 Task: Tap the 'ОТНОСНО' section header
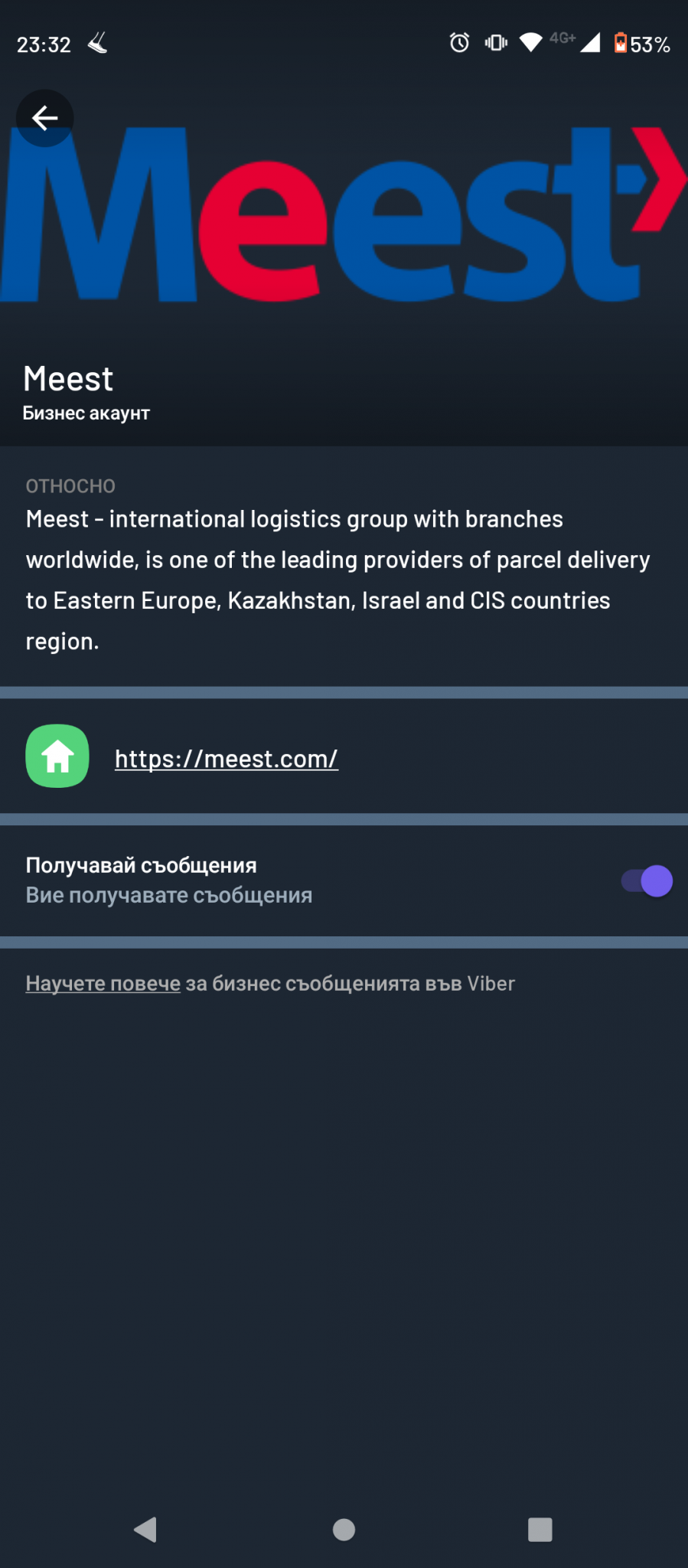tap(70, 486)
